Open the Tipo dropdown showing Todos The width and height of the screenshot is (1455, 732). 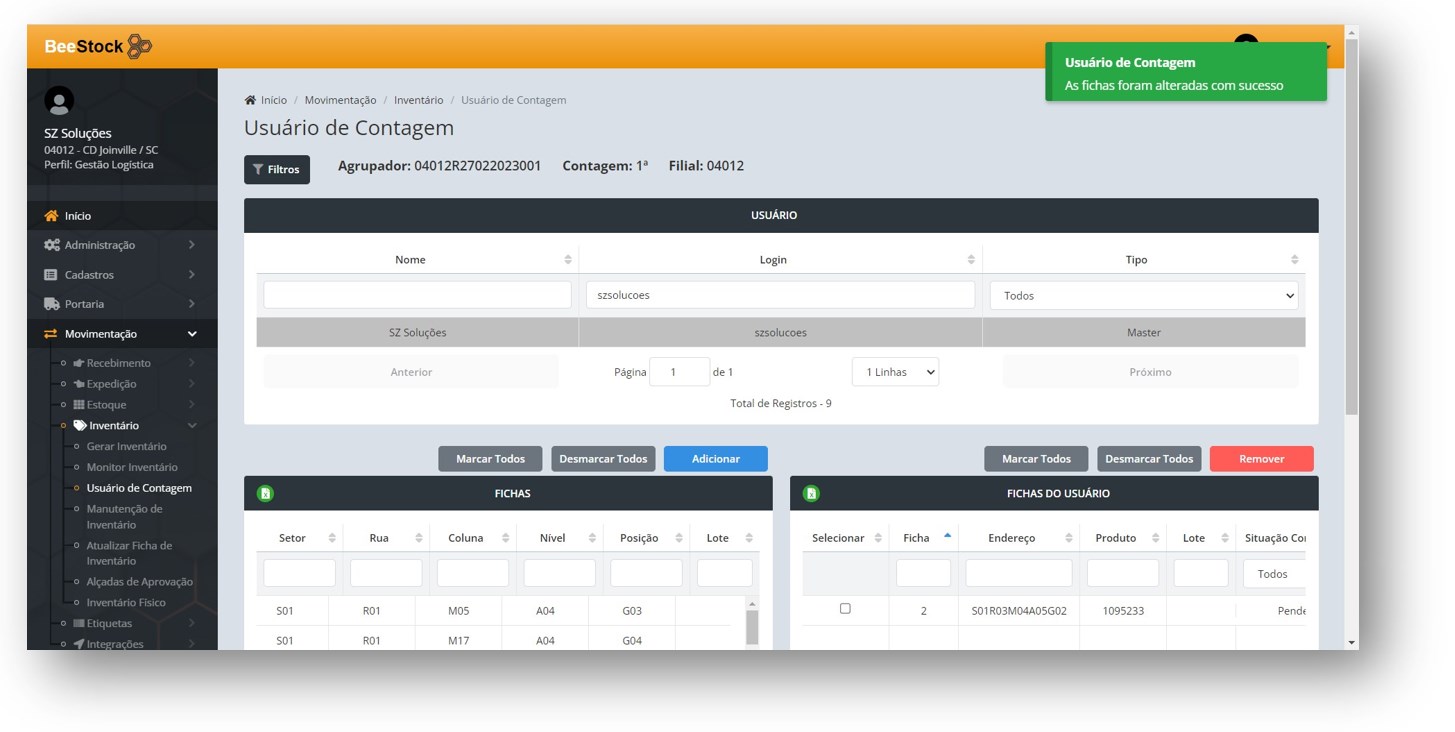pyautogui.click(x=1143, y=296)
